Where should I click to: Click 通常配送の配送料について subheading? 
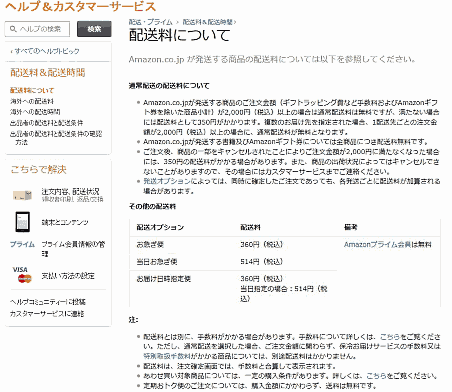169,86
